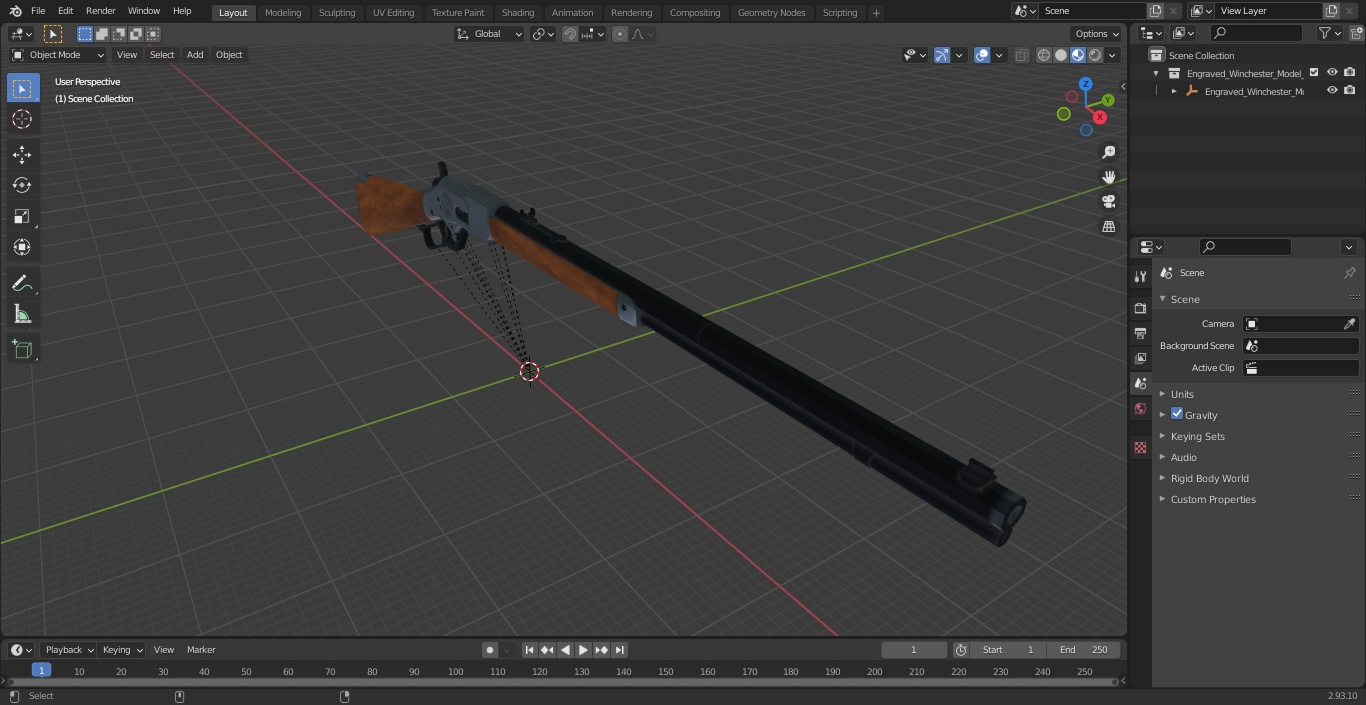
Task: Switch to the Modeling workspace tab
Action: 283,12
